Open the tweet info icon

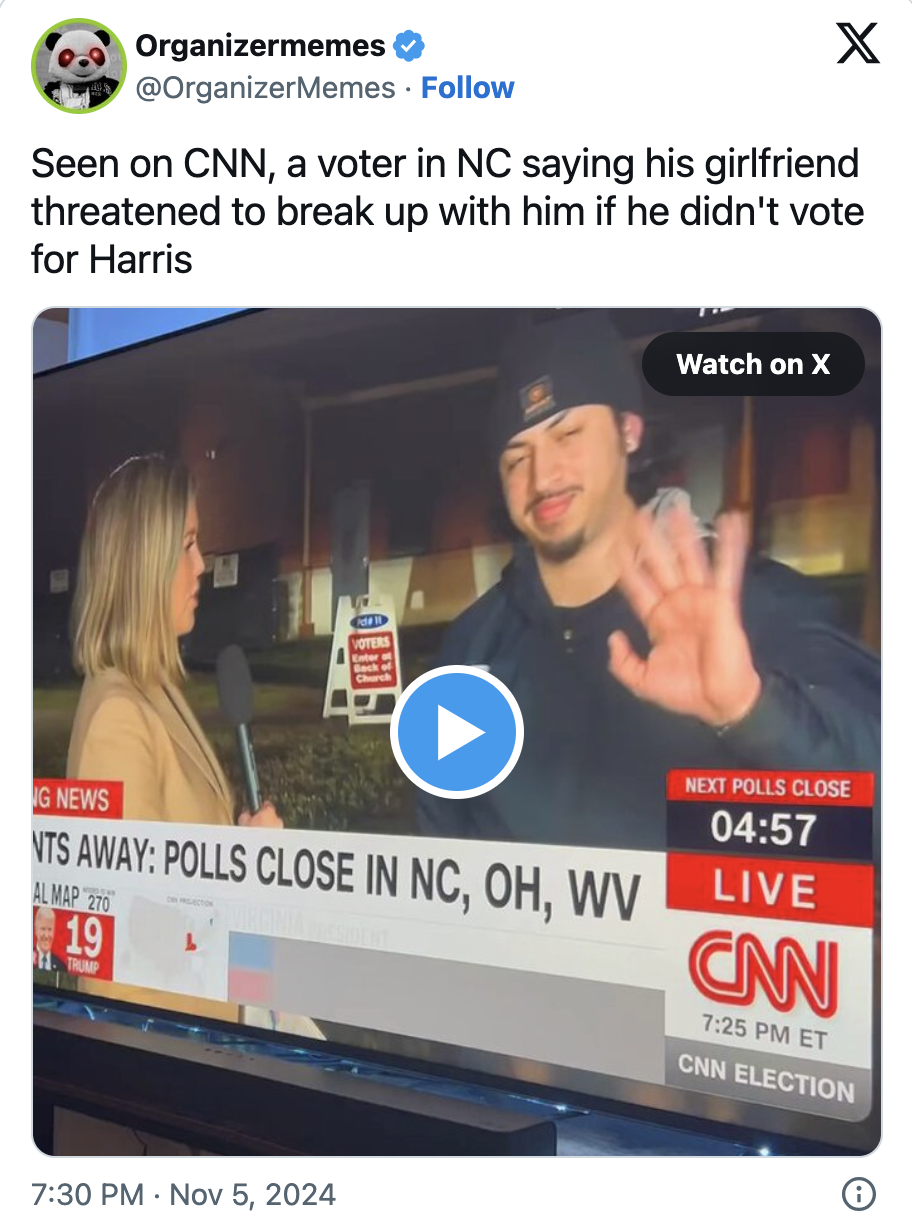tap(860, 1193)
